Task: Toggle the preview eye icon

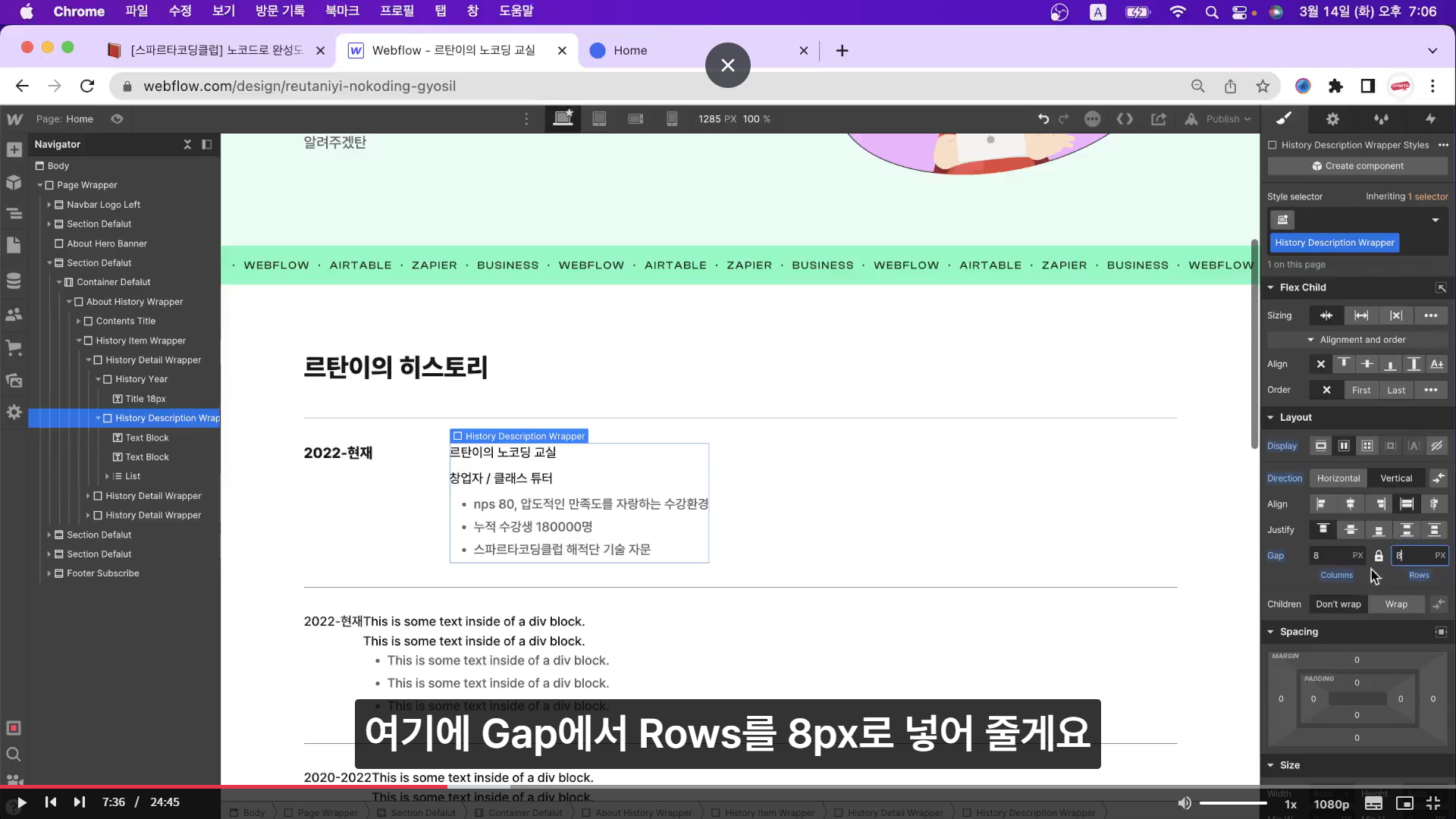Action: (117, 119)
